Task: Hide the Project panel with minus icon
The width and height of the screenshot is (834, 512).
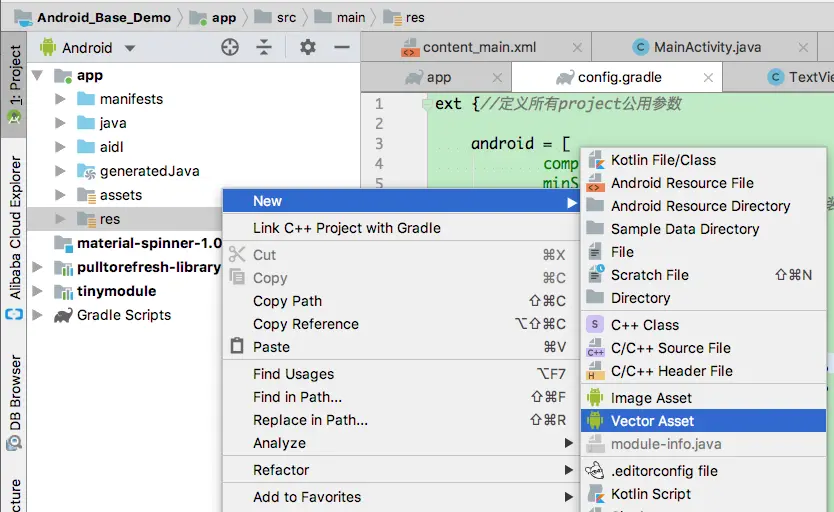Action: pos(341,47)
